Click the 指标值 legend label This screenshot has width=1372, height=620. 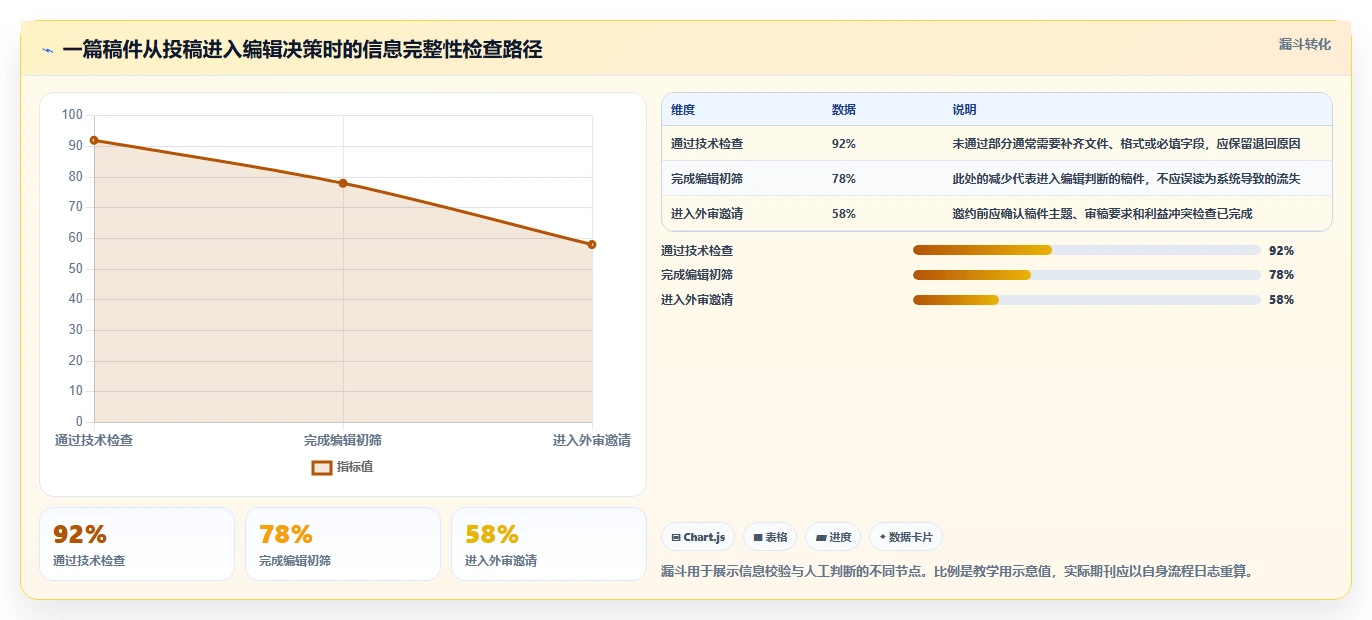[x=355, y=467]
